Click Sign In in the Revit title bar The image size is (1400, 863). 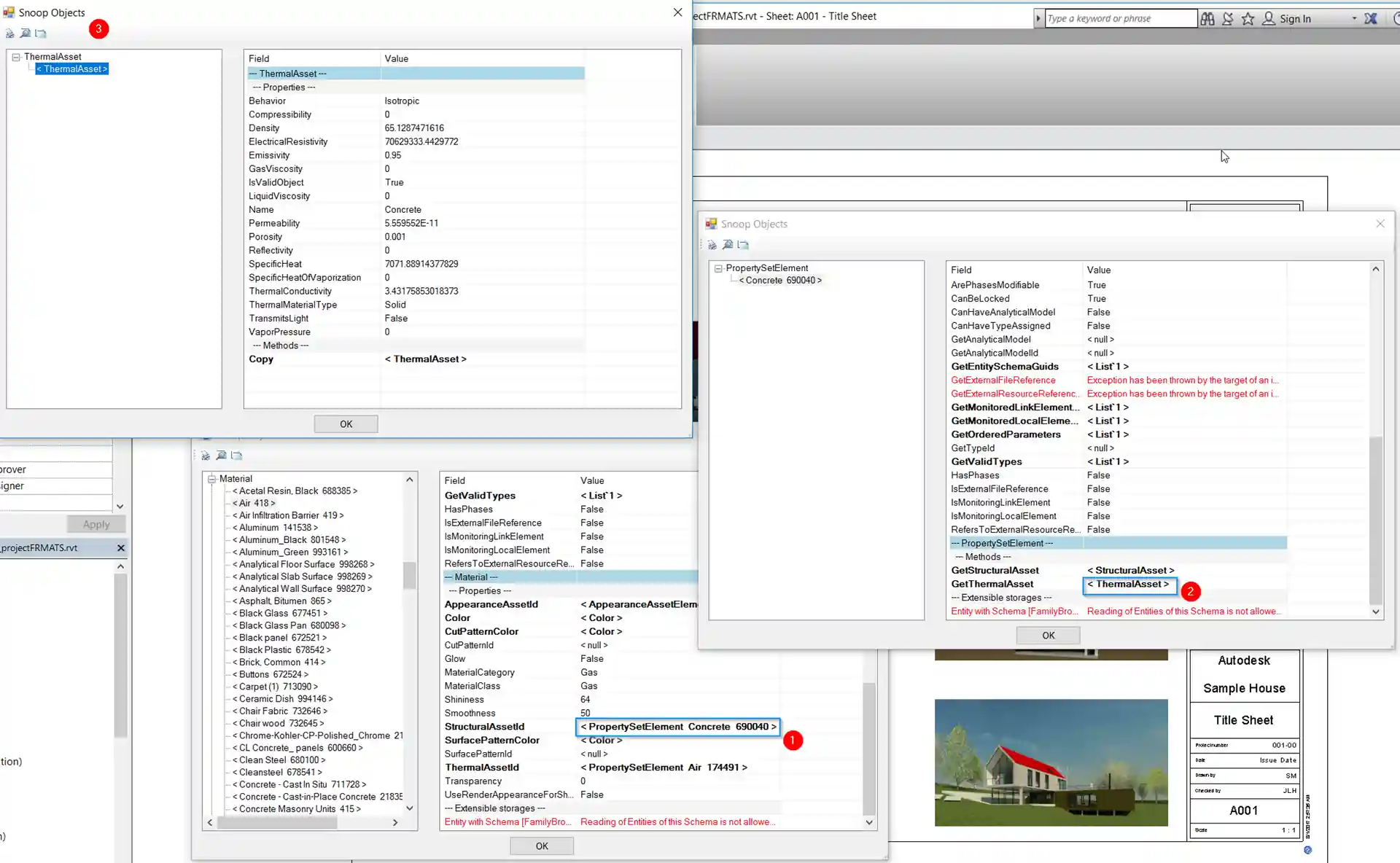point(1296,18)
